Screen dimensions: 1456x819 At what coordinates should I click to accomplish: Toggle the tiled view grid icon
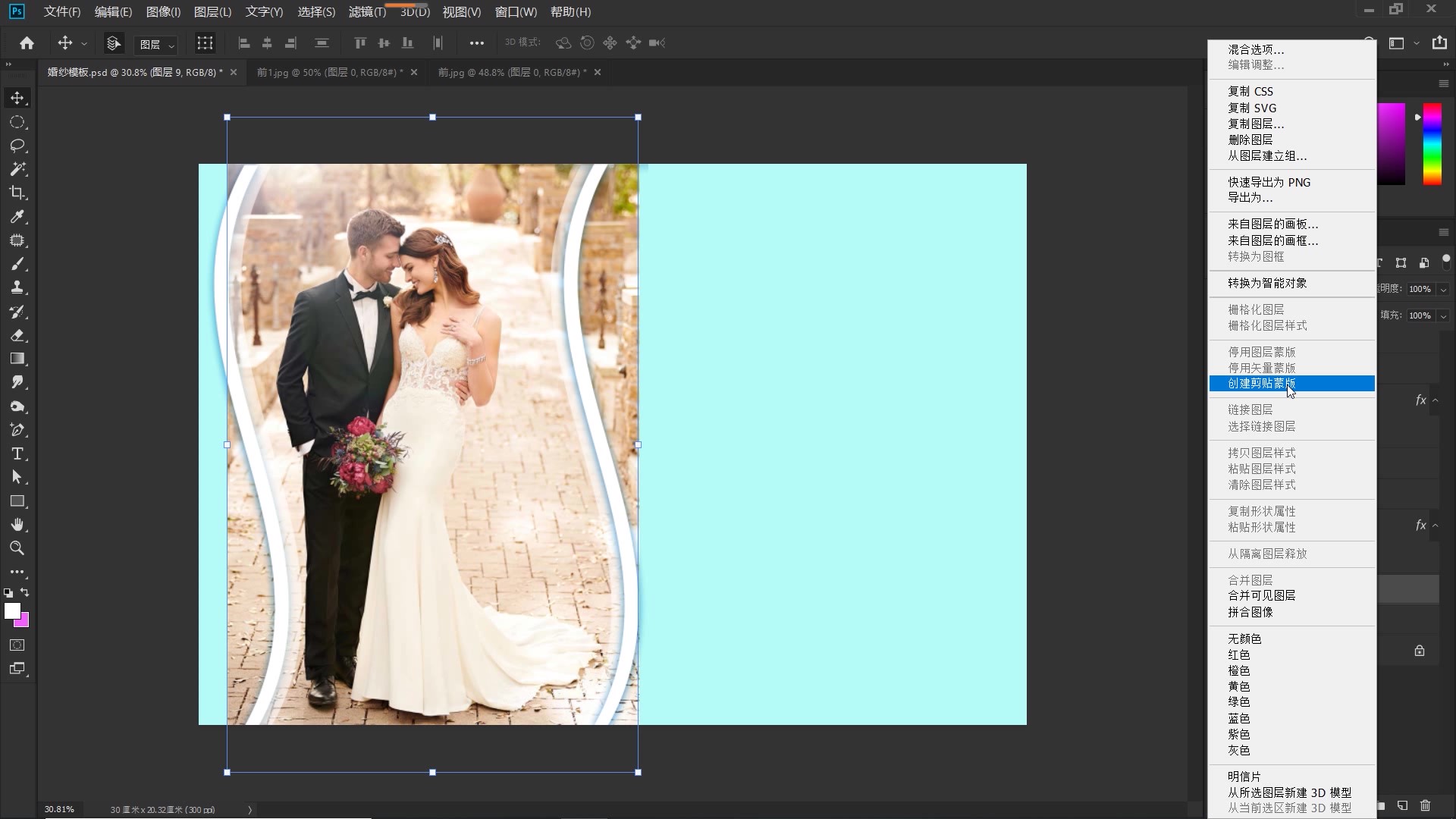(205, 43)
